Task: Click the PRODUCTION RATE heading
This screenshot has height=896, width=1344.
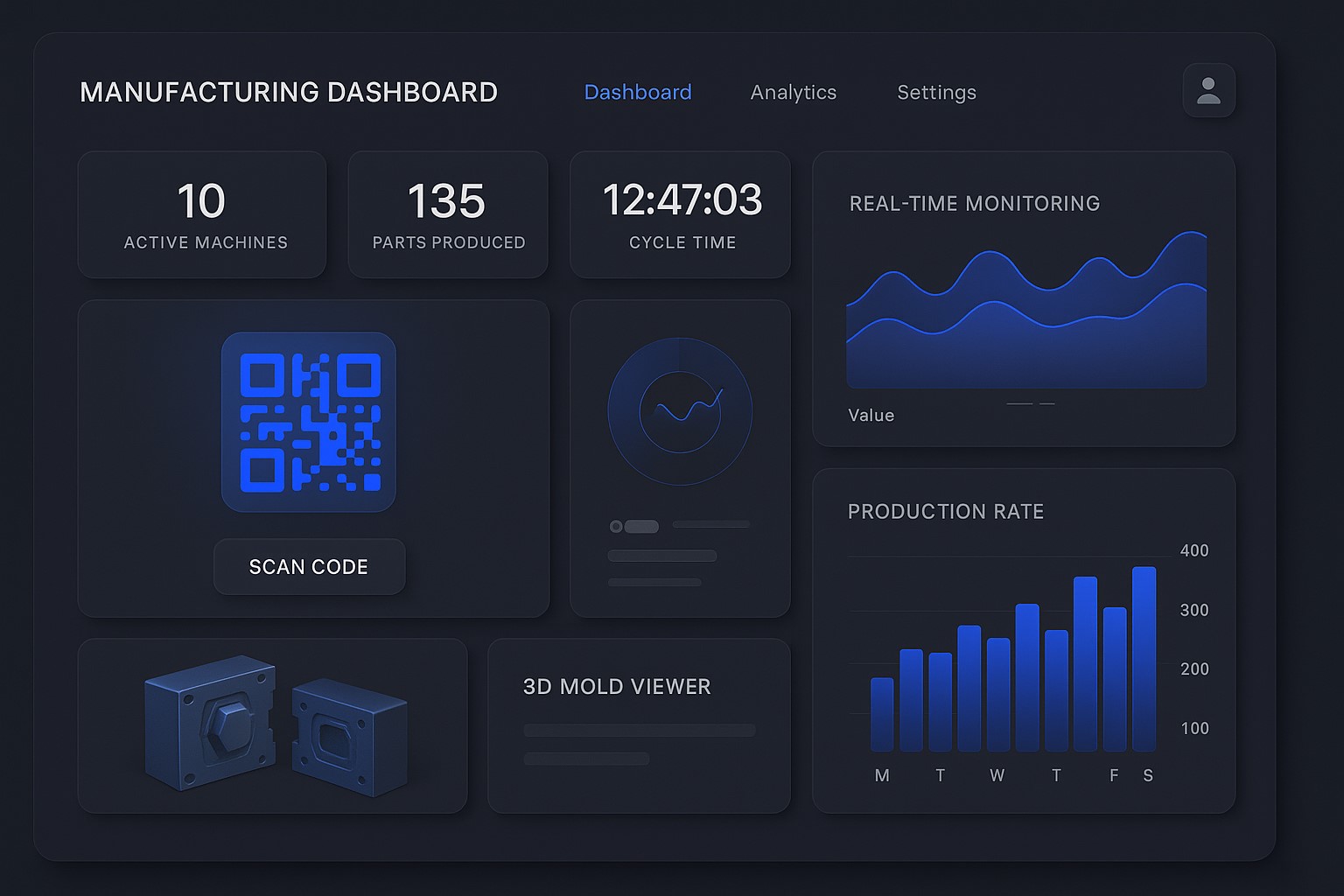Action: pos(946,511)
